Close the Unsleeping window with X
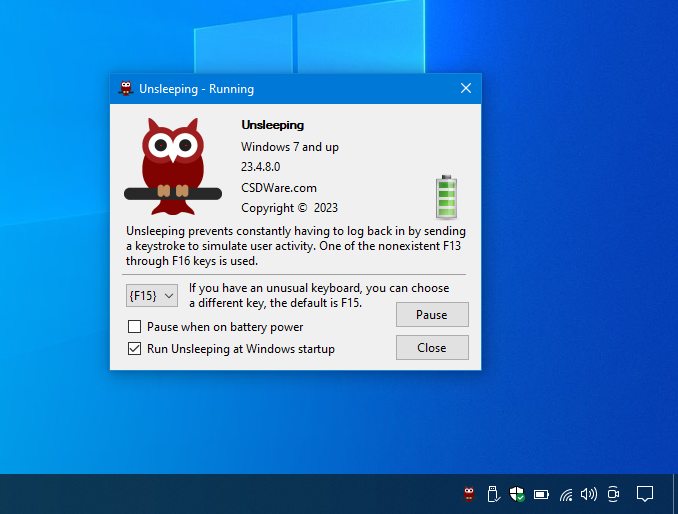The width and height of the screenshot is (678, 514). (x=466, y=88)
